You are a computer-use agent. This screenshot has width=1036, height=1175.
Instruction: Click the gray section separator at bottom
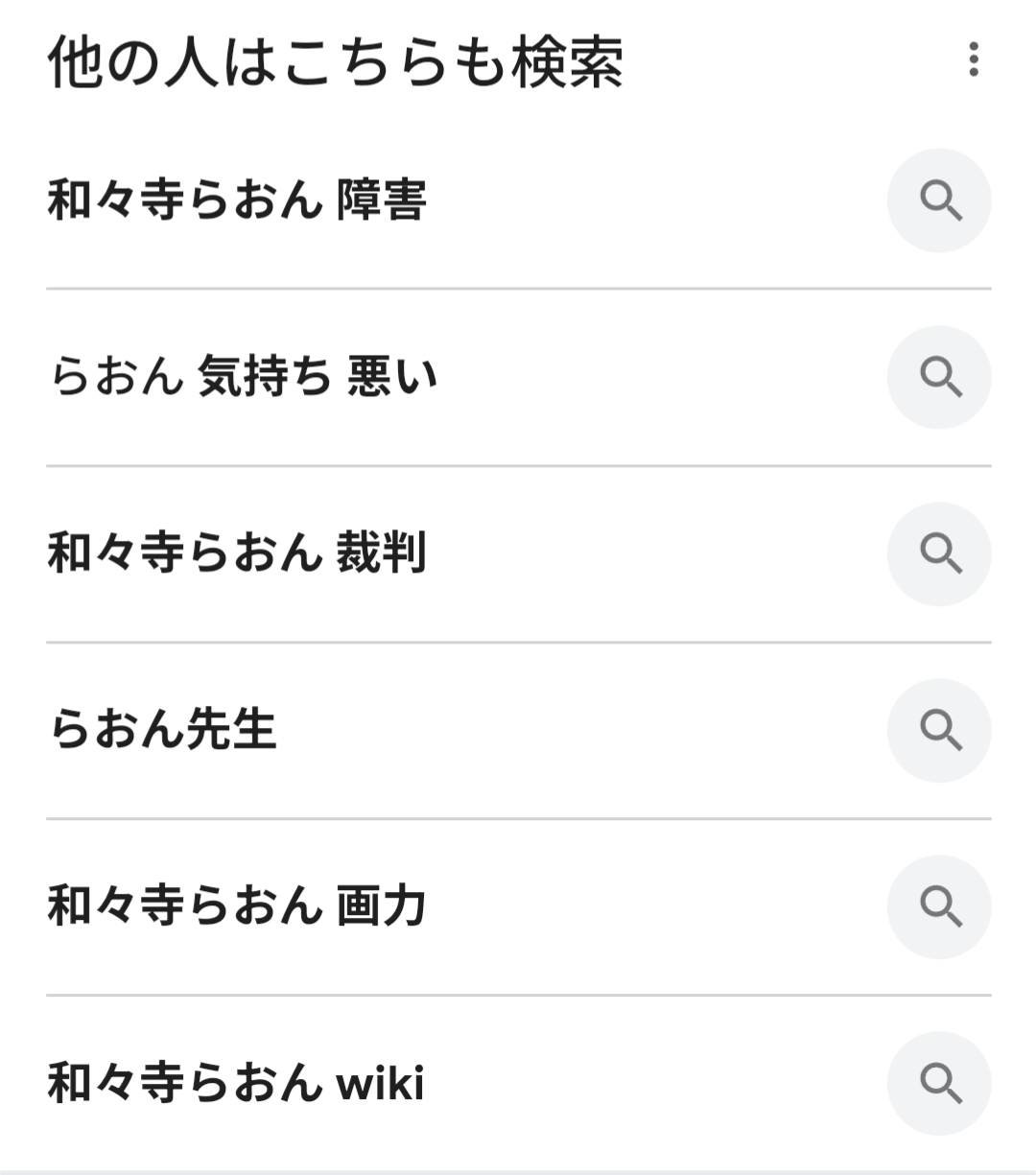(518, 1171)
